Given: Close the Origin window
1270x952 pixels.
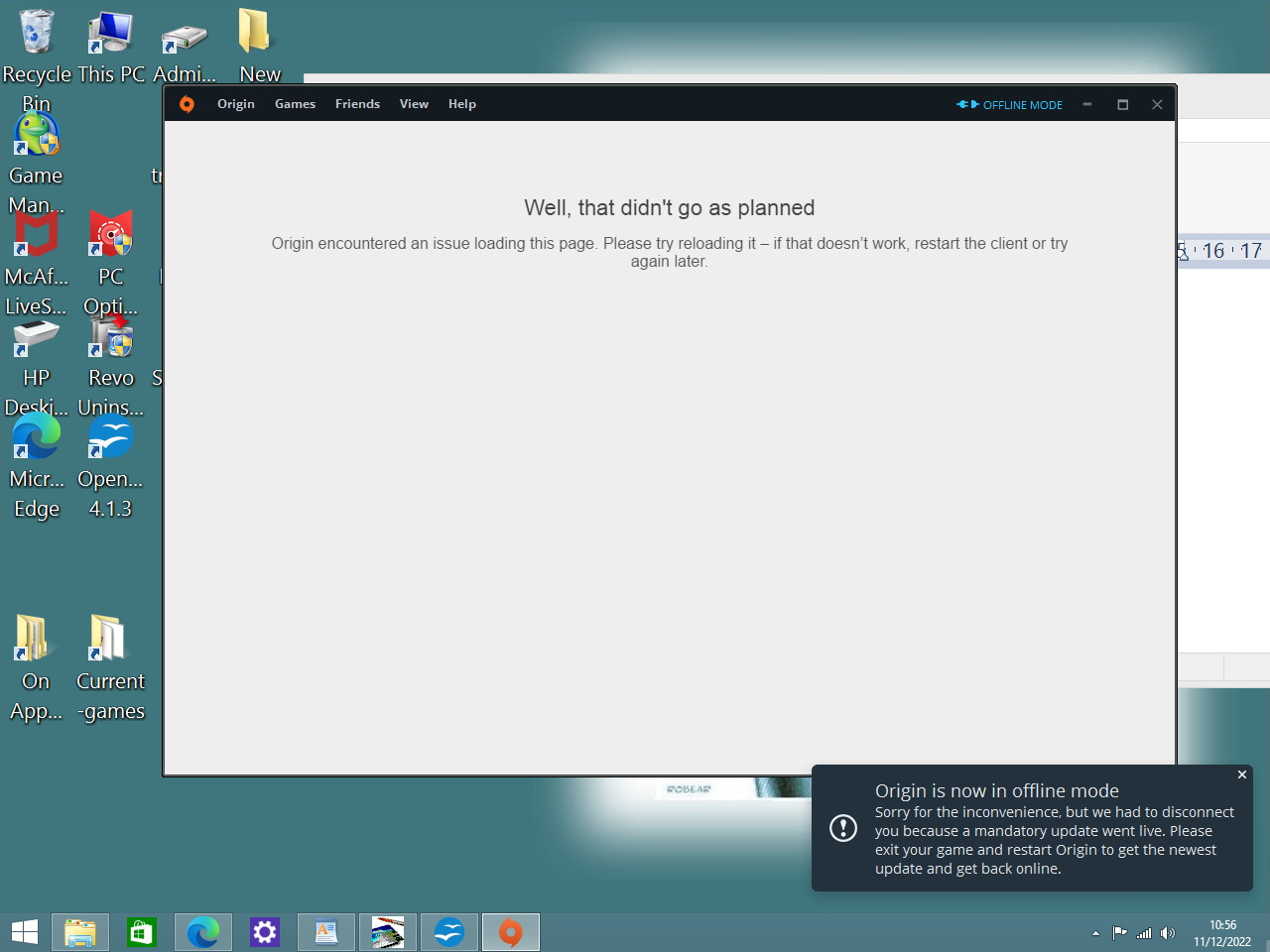Looking at the screenshot, I should coord(1157,104).
